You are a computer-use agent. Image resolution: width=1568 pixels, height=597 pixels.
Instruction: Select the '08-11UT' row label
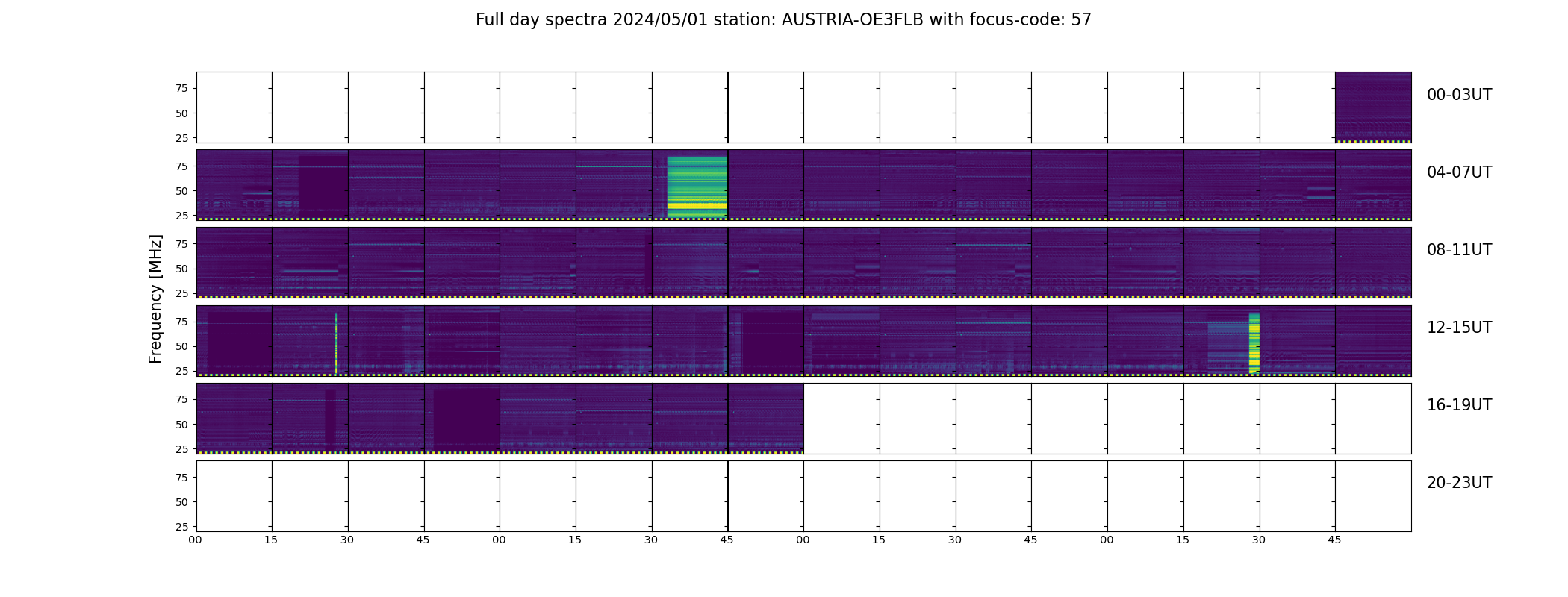[x=1459, y=250]
